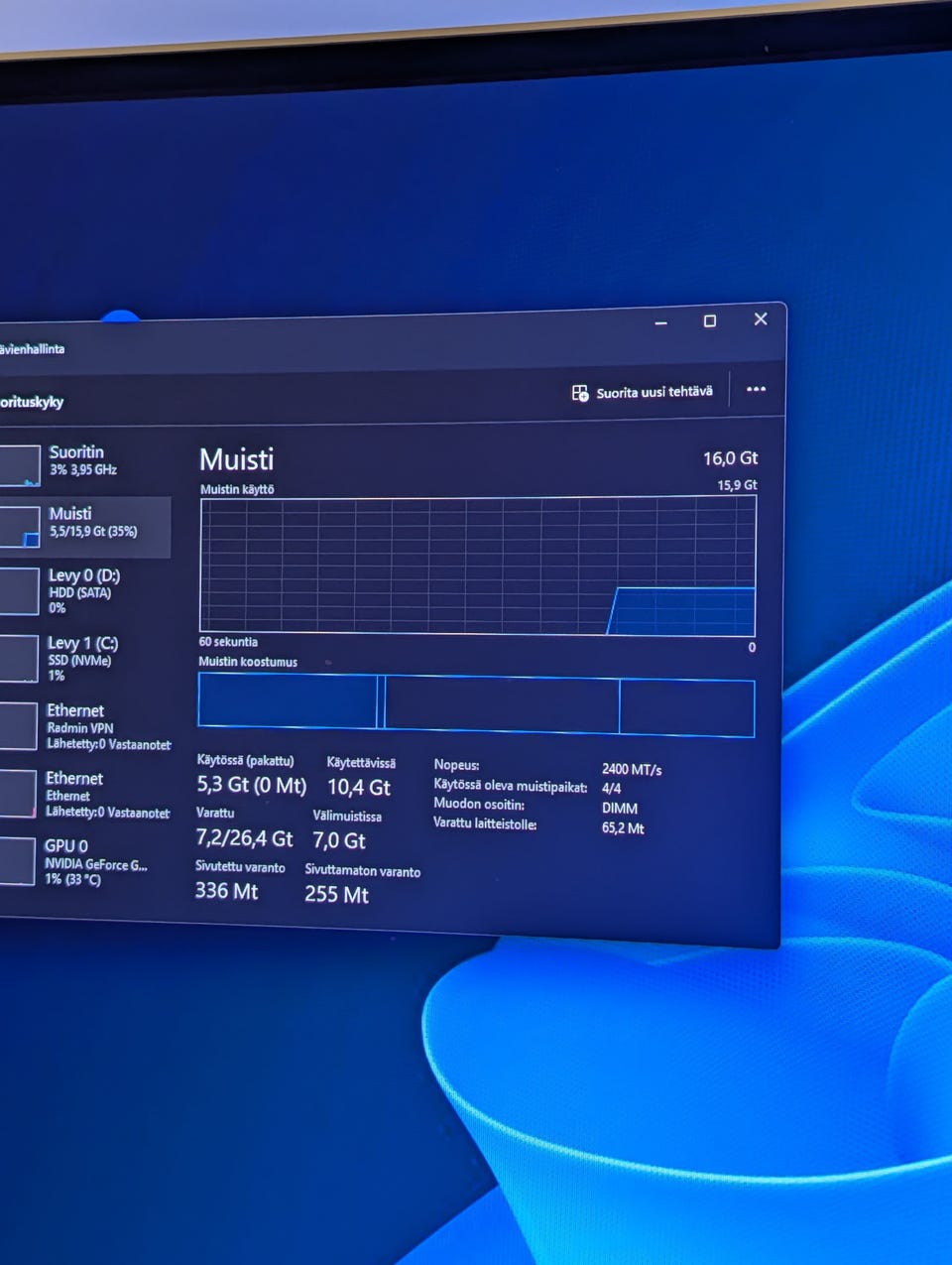
Task: Close the task manager window
Action: 761,318
